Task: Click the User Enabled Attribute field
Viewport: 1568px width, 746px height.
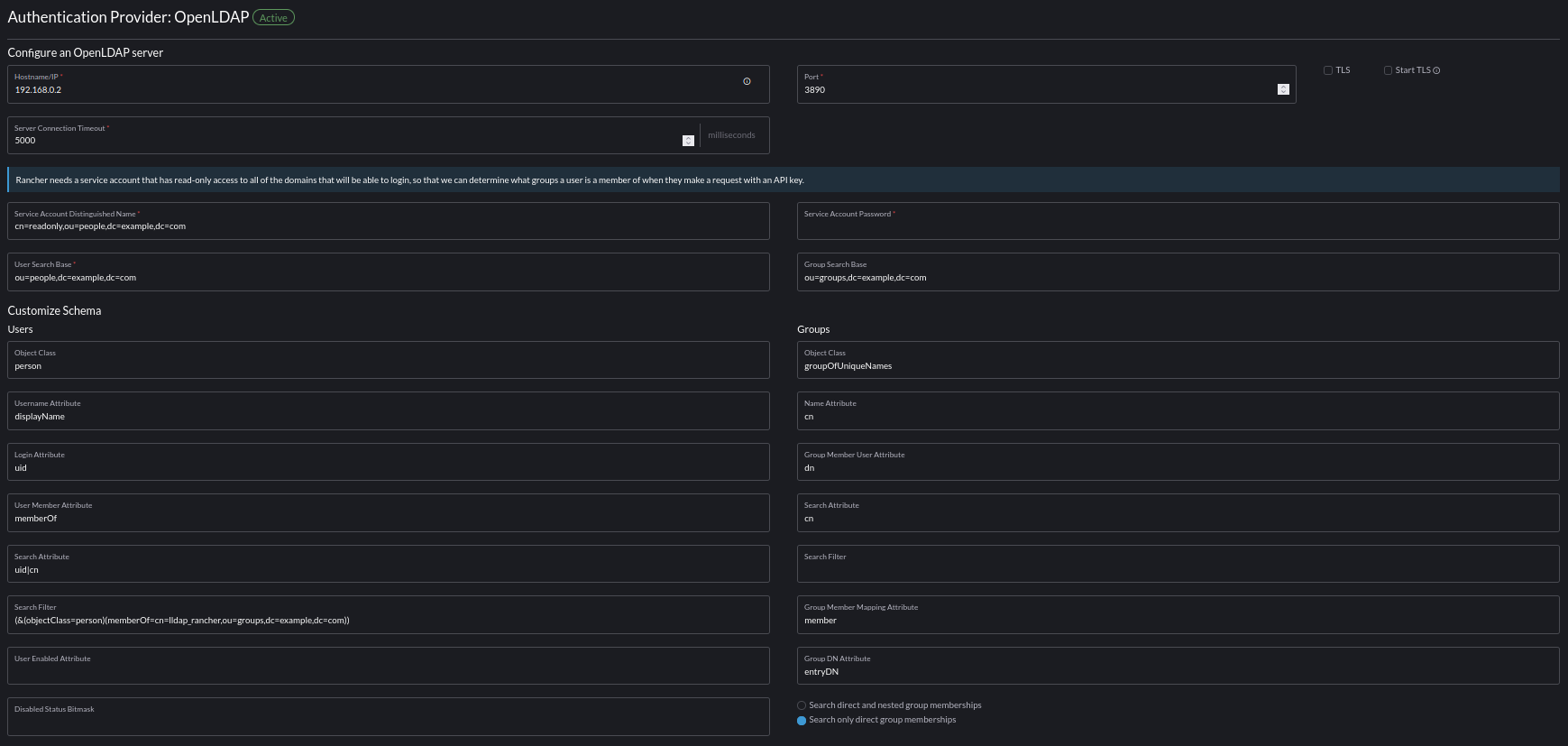Action: tap(389, 666)
